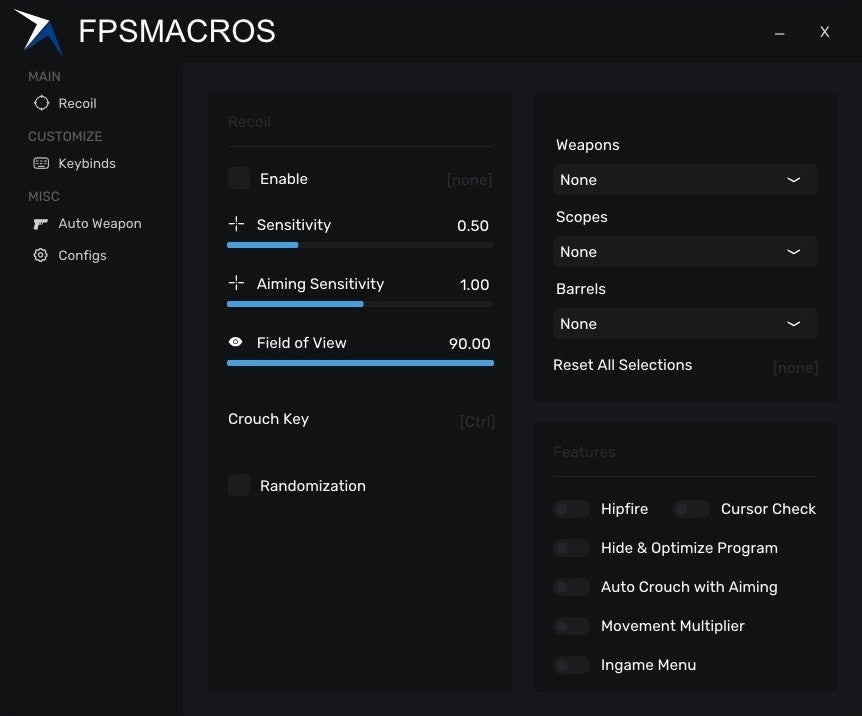Select the Recoil crosshair icon in sidebar
Screen dimensions: 862x716
(41, 103)
